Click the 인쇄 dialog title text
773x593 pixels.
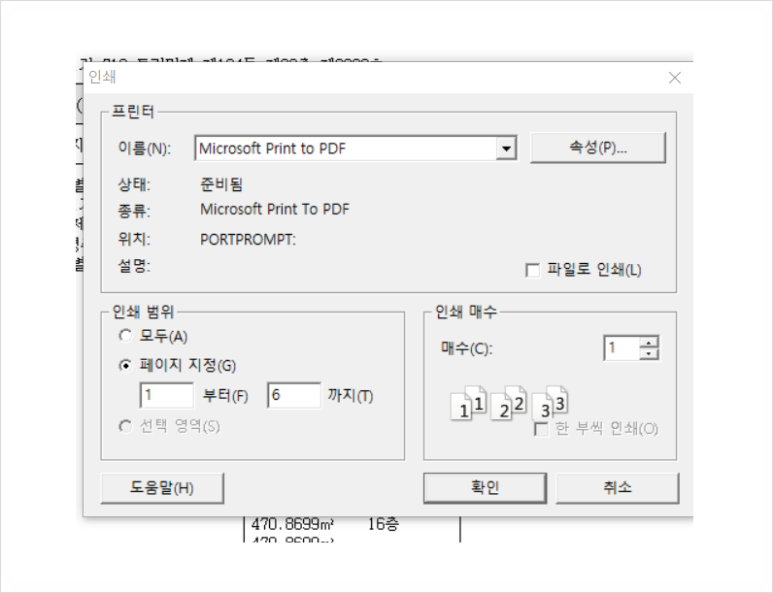tap(102, 77)
